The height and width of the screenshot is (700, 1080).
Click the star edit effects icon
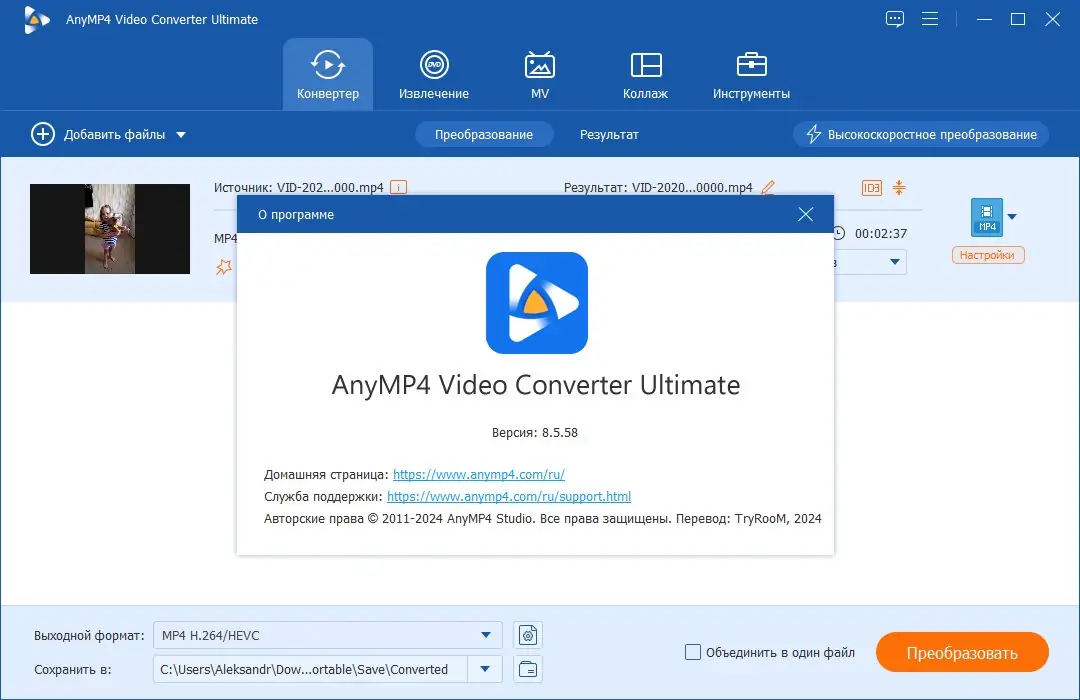[224, 267]
